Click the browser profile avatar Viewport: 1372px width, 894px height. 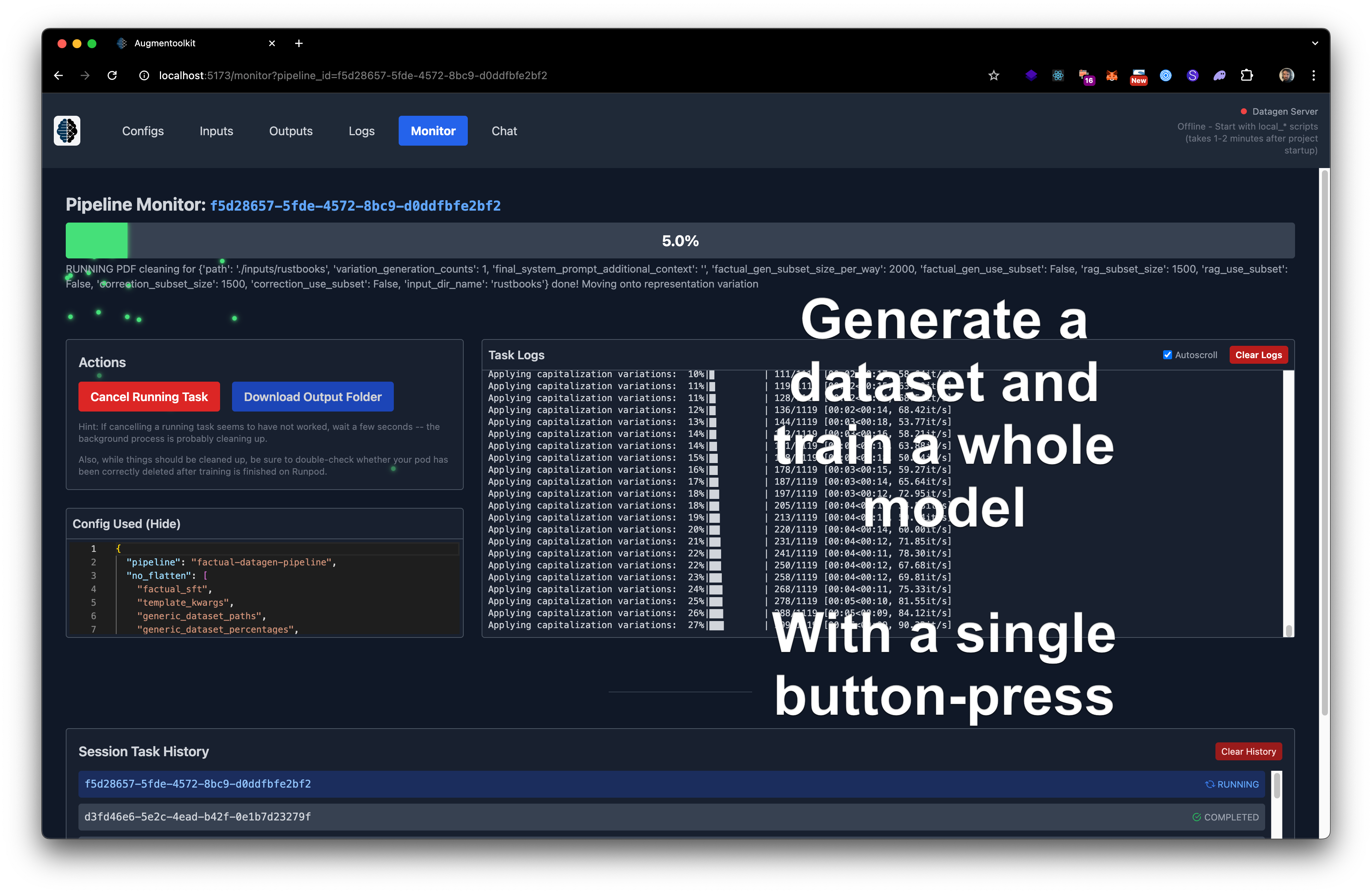tap(1286, 75)
